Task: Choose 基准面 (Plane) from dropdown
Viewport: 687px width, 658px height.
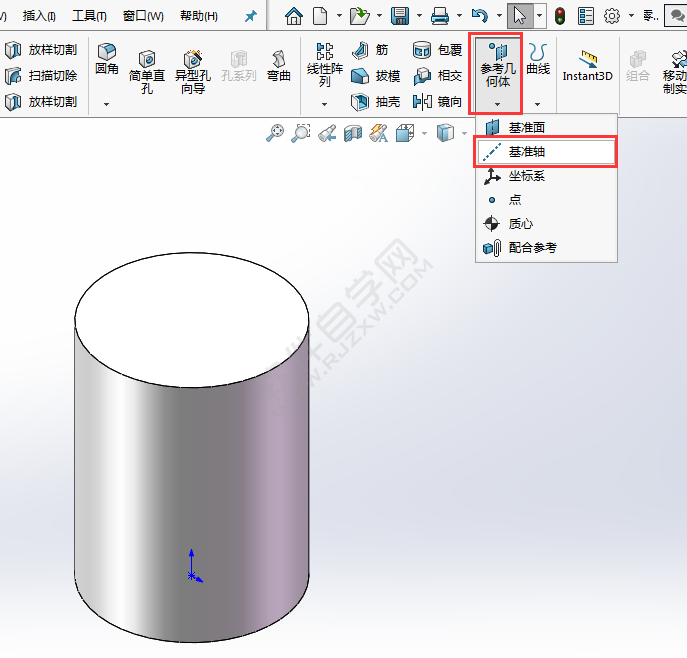Action: [x=546, y=127]
